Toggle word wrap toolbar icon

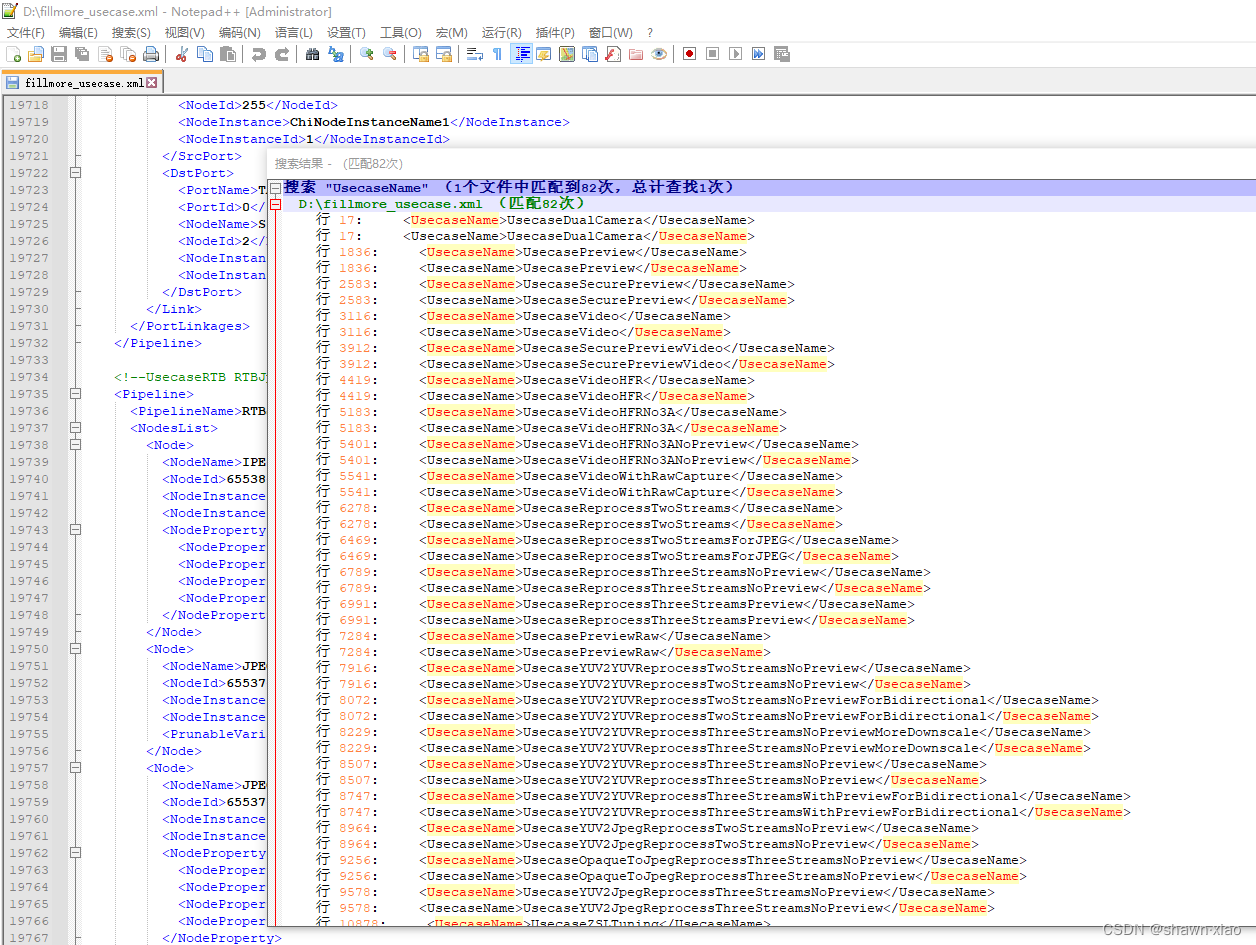475,54
